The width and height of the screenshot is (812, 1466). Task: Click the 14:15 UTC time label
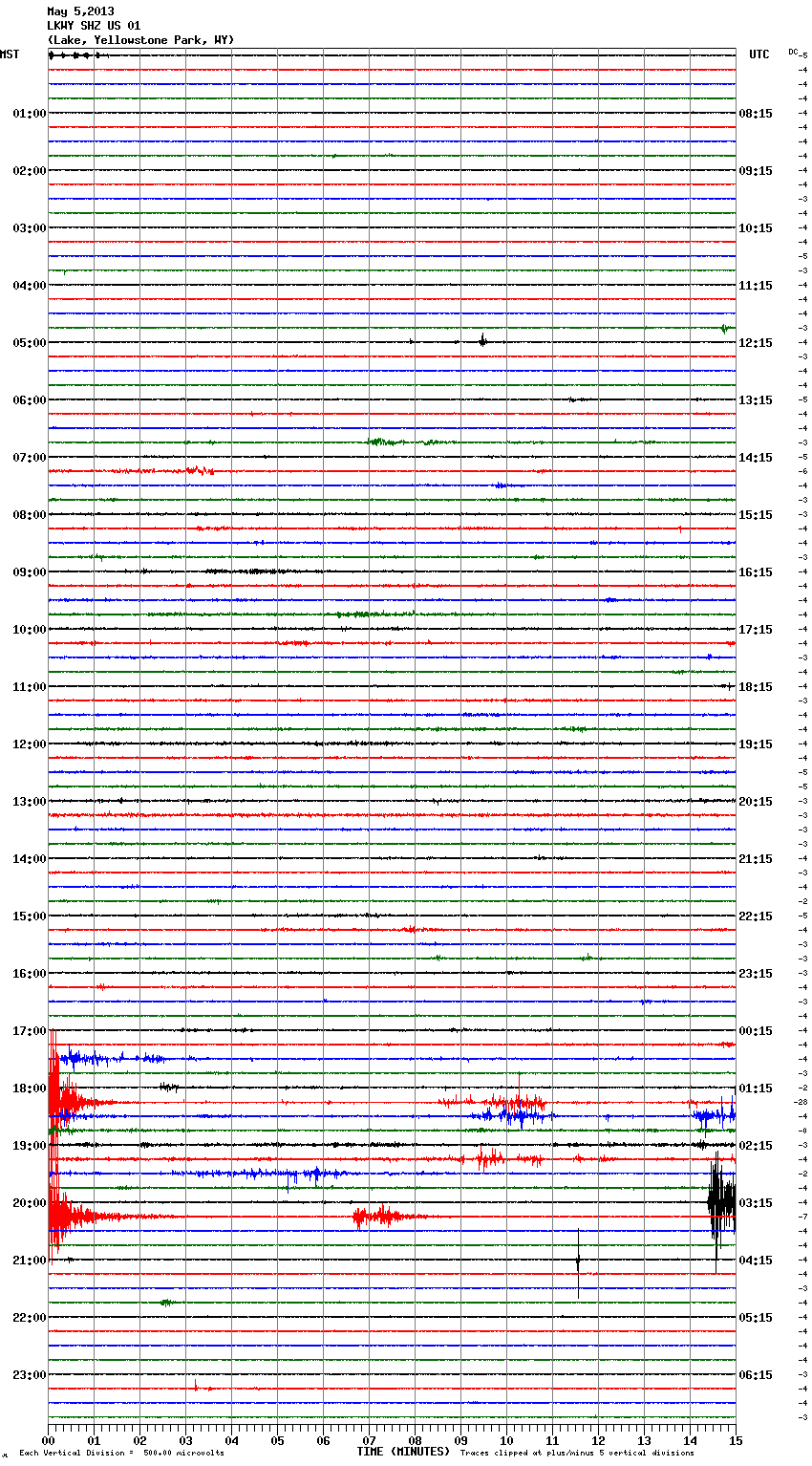coord(756,458)
